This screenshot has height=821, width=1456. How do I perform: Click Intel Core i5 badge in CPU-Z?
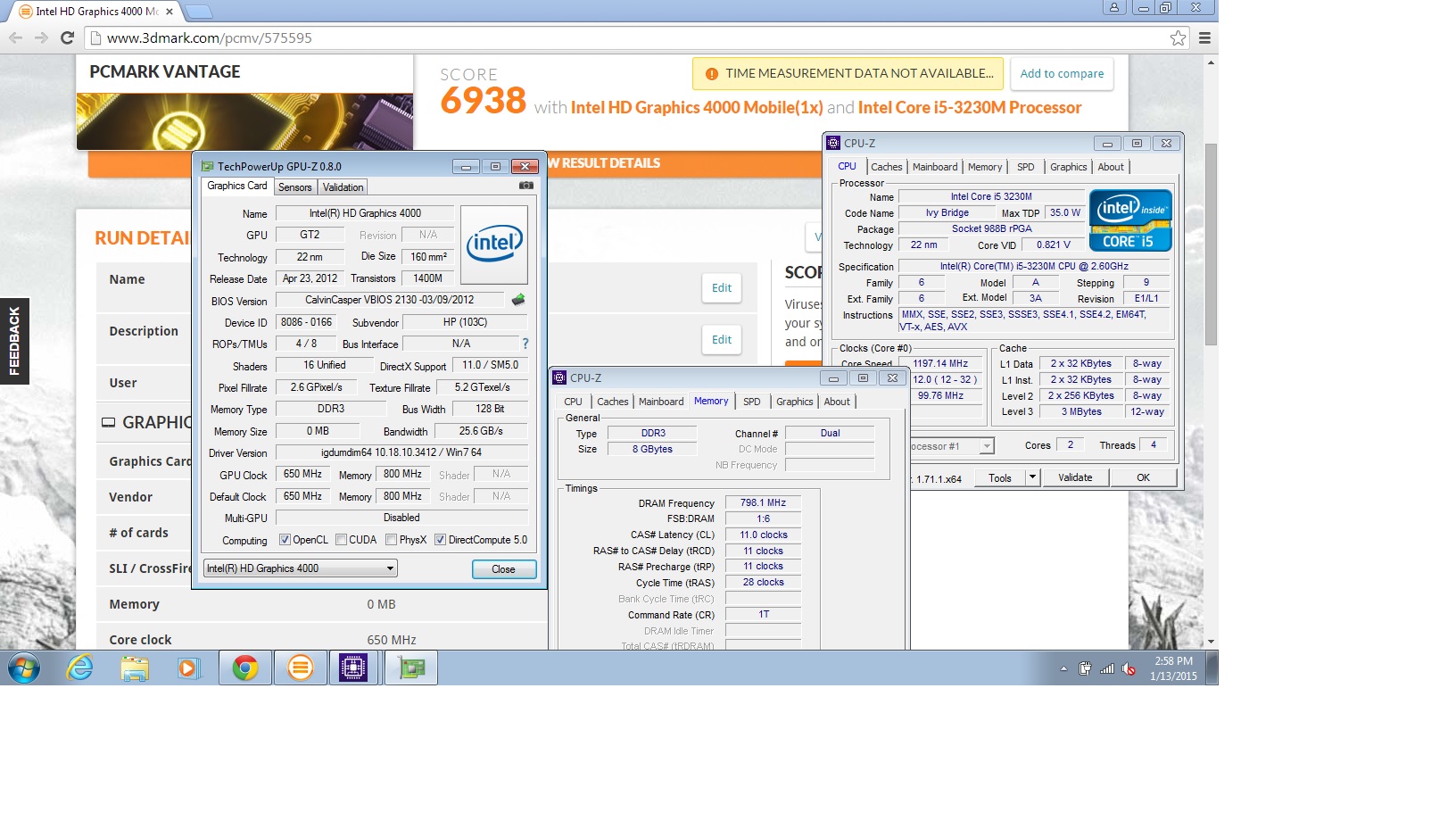point(1130,220)
